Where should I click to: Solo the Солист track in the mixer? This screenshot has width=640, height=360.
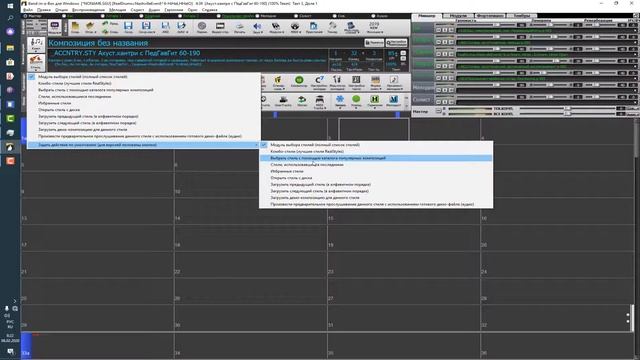click(x=444, y=102)
